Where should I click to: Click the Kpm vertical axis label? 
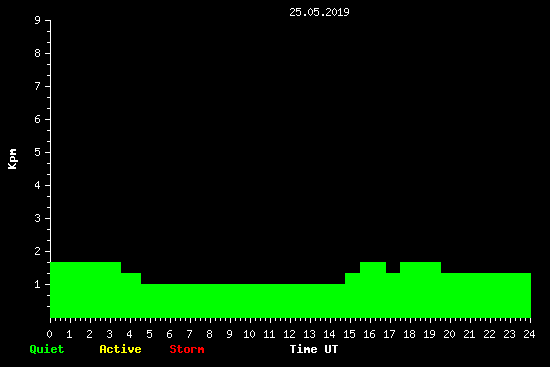pos(12,159)
